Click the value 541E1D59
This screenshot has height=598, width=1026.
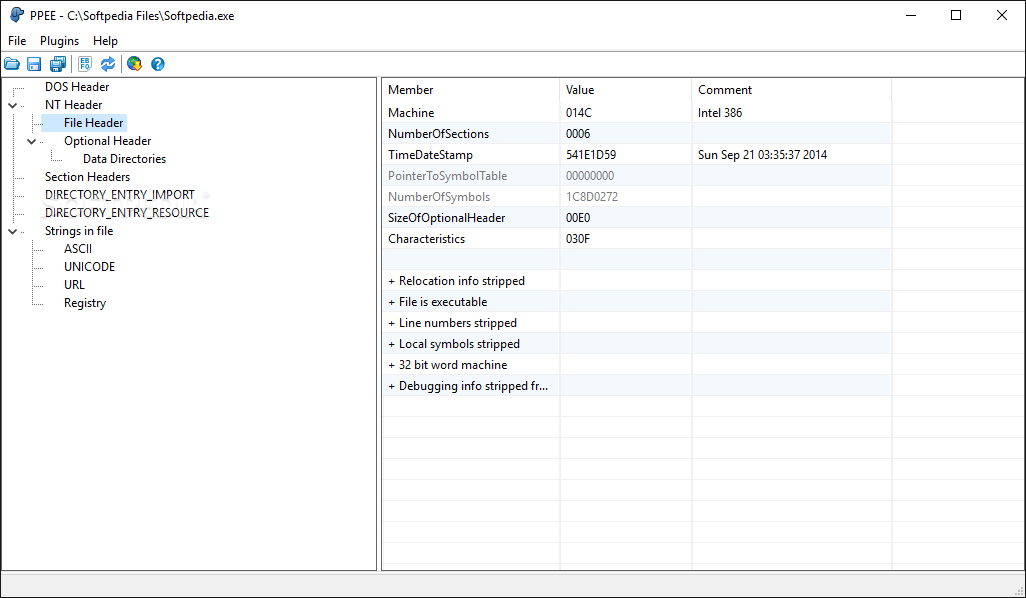click(x=591, y=155)
